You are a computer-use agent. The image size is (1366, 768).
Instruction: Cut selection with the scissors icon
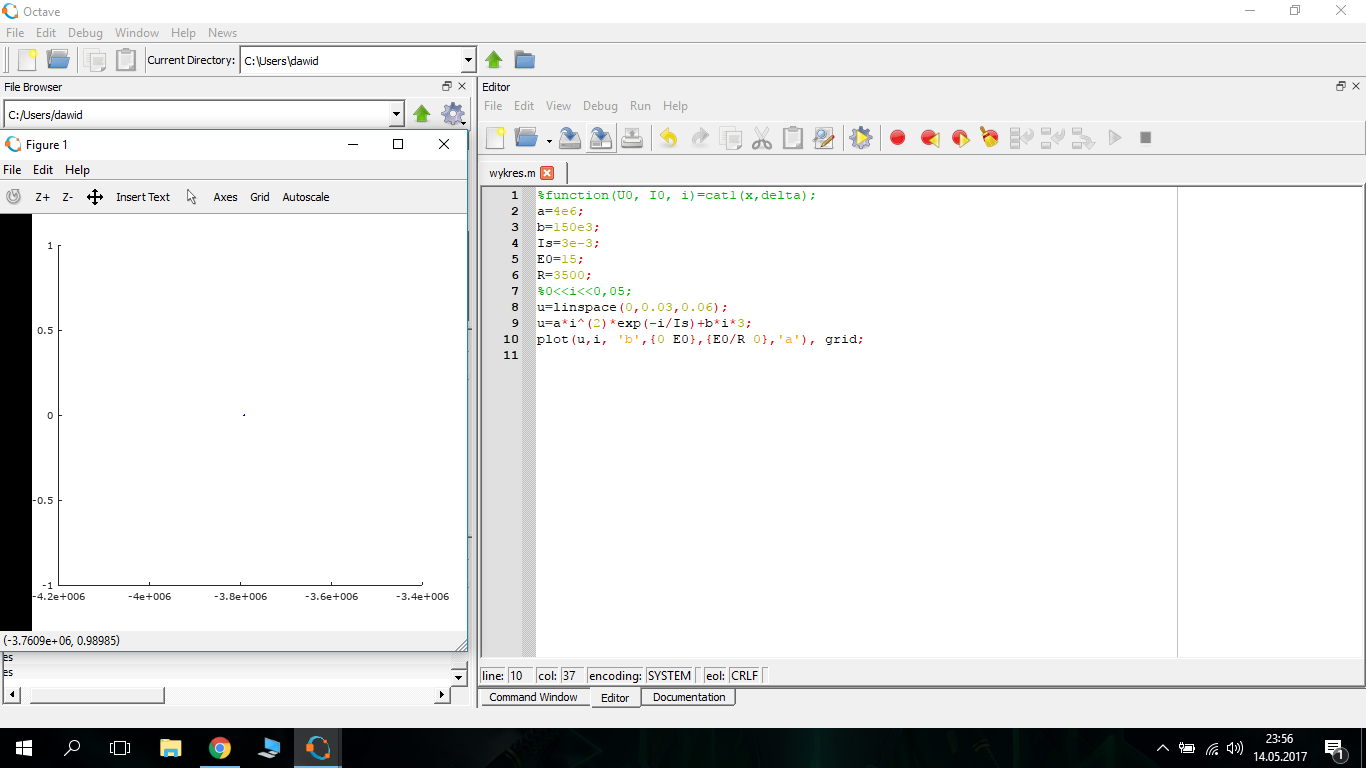762,138
